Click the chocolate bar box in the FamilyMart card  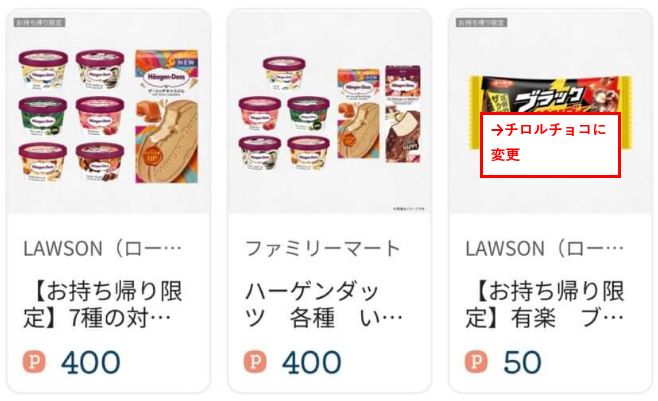403,114
